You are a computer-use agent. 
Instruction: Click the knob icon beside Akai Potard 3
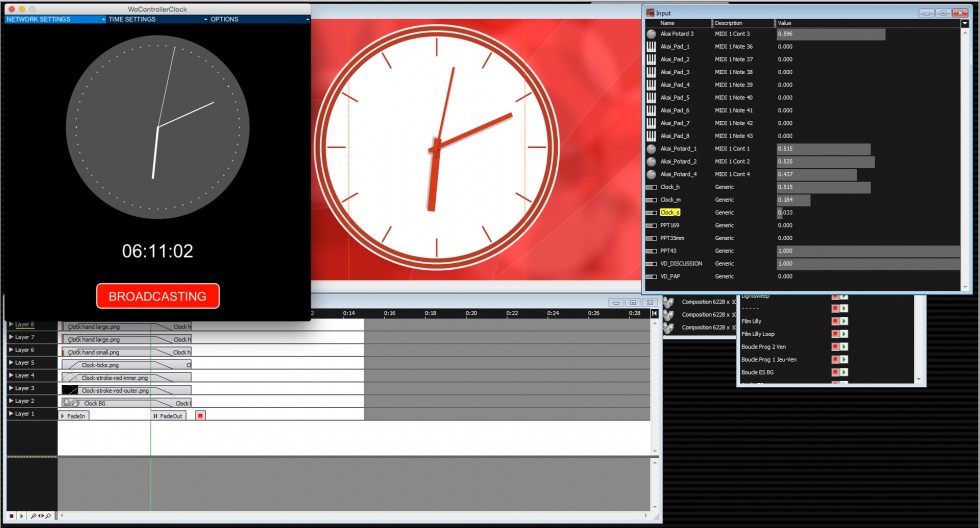click(x=651, y=34)
